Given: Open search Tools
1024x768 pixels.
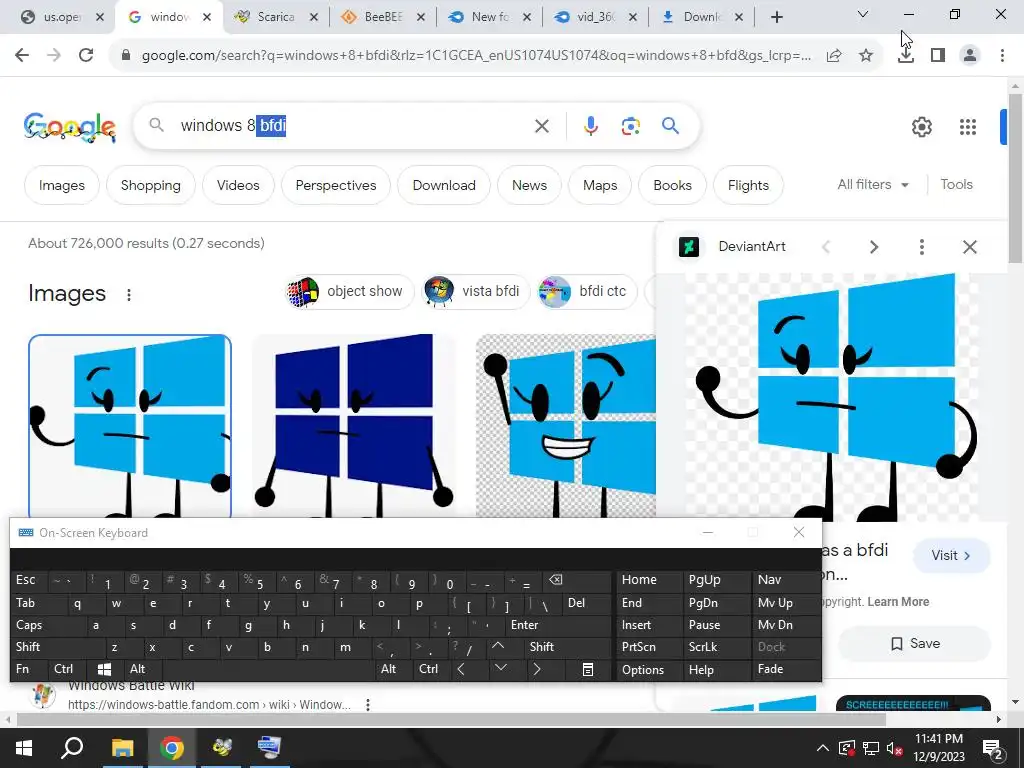Looking at the screenshot, I should (956, 185).
